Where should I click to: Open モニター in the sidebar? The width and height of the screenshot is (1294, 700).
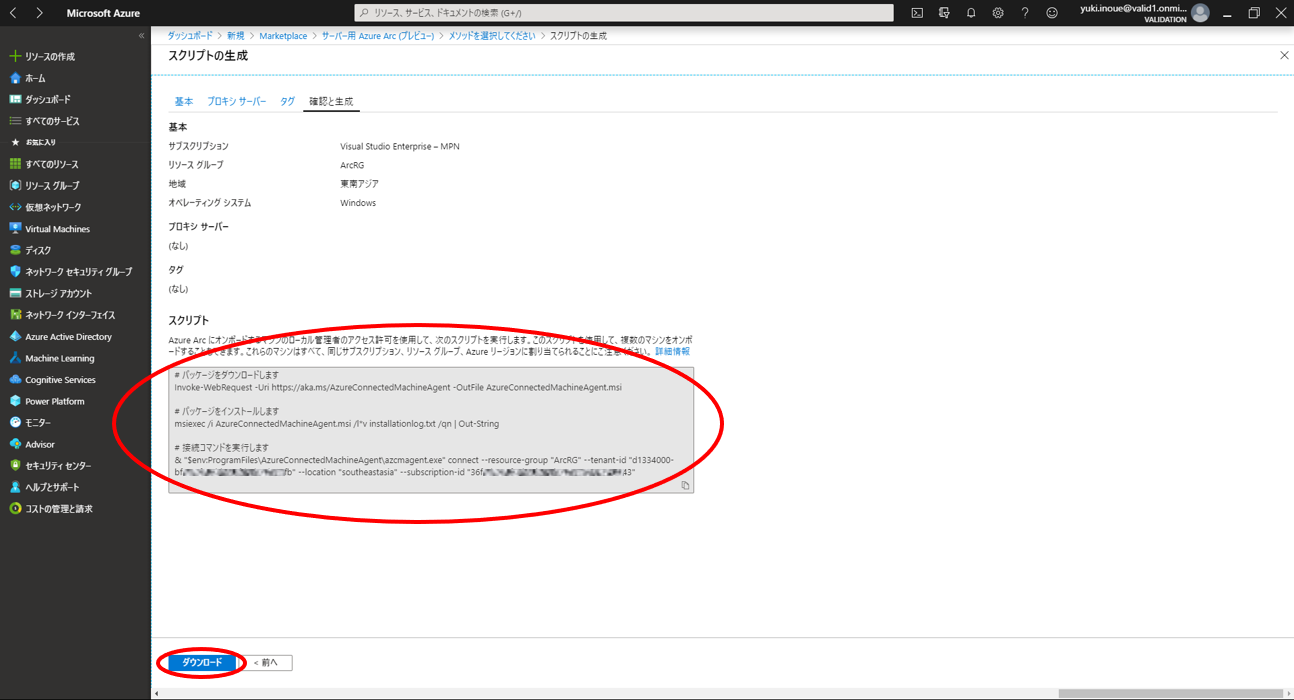(x=38, y=423)
